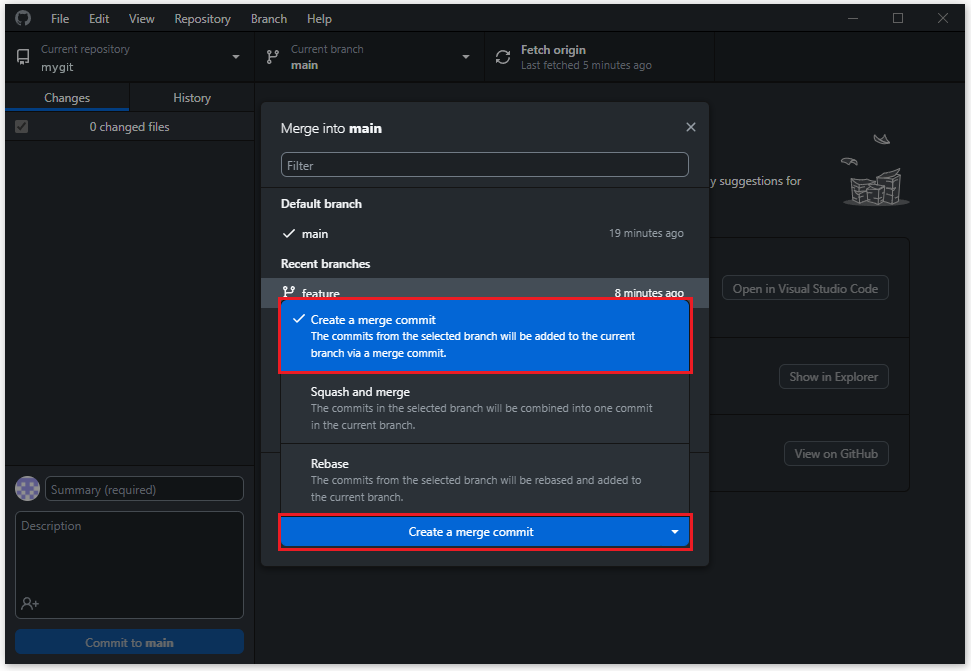Click Open in Visual Studio Code button
Screen dimensions: 971x671
pyautogui.click(x=805, y=288)
